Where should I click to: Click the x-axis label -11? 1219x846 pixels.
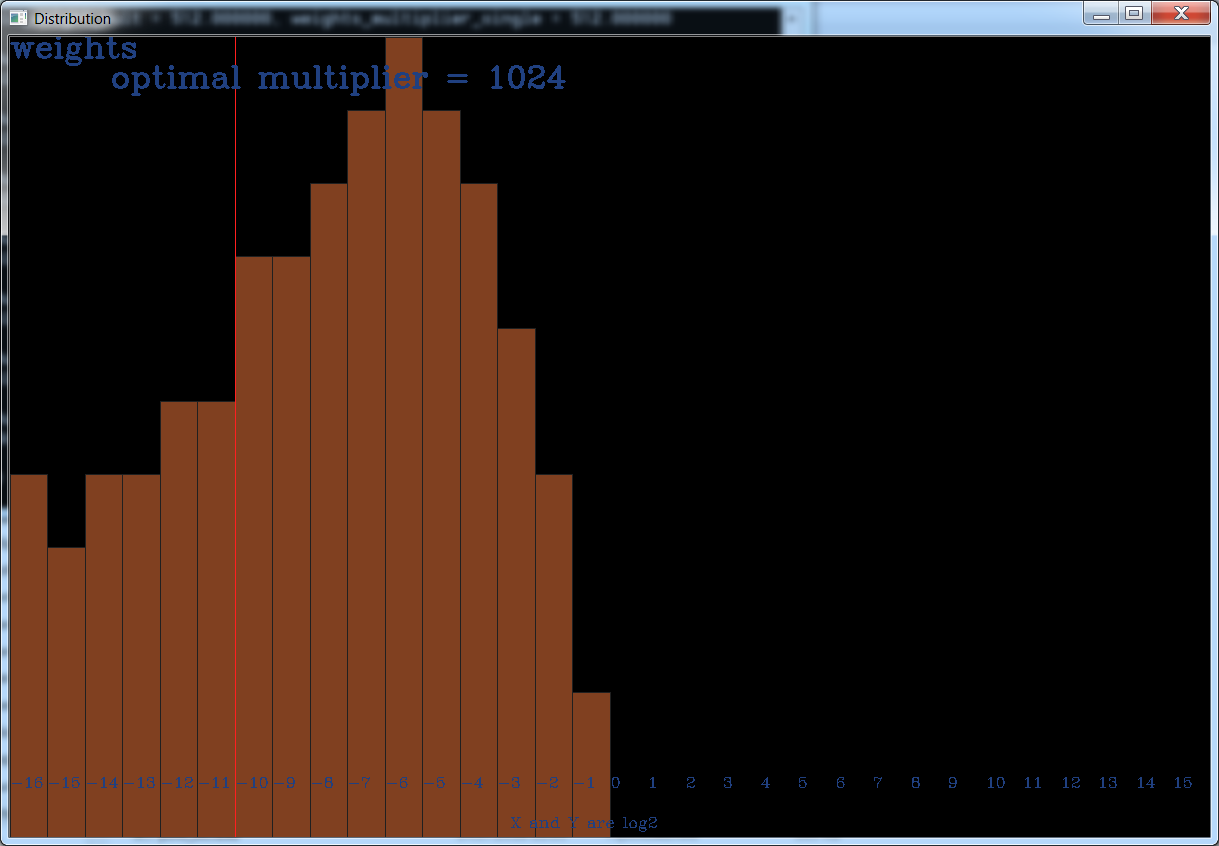click(x=216, y=783)
